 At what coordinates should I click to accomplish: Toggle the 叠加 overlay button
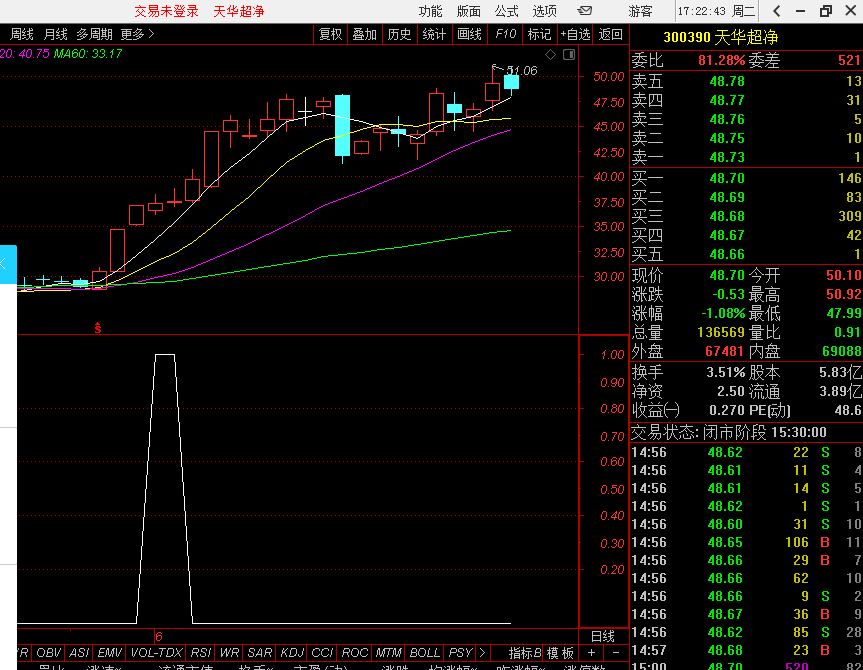pos(365,34)
